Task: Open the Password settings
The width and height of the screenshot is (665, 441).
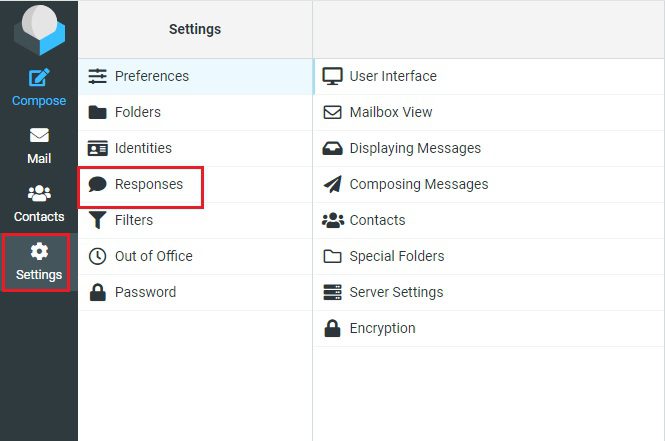Action: click(x=196, y=292)
